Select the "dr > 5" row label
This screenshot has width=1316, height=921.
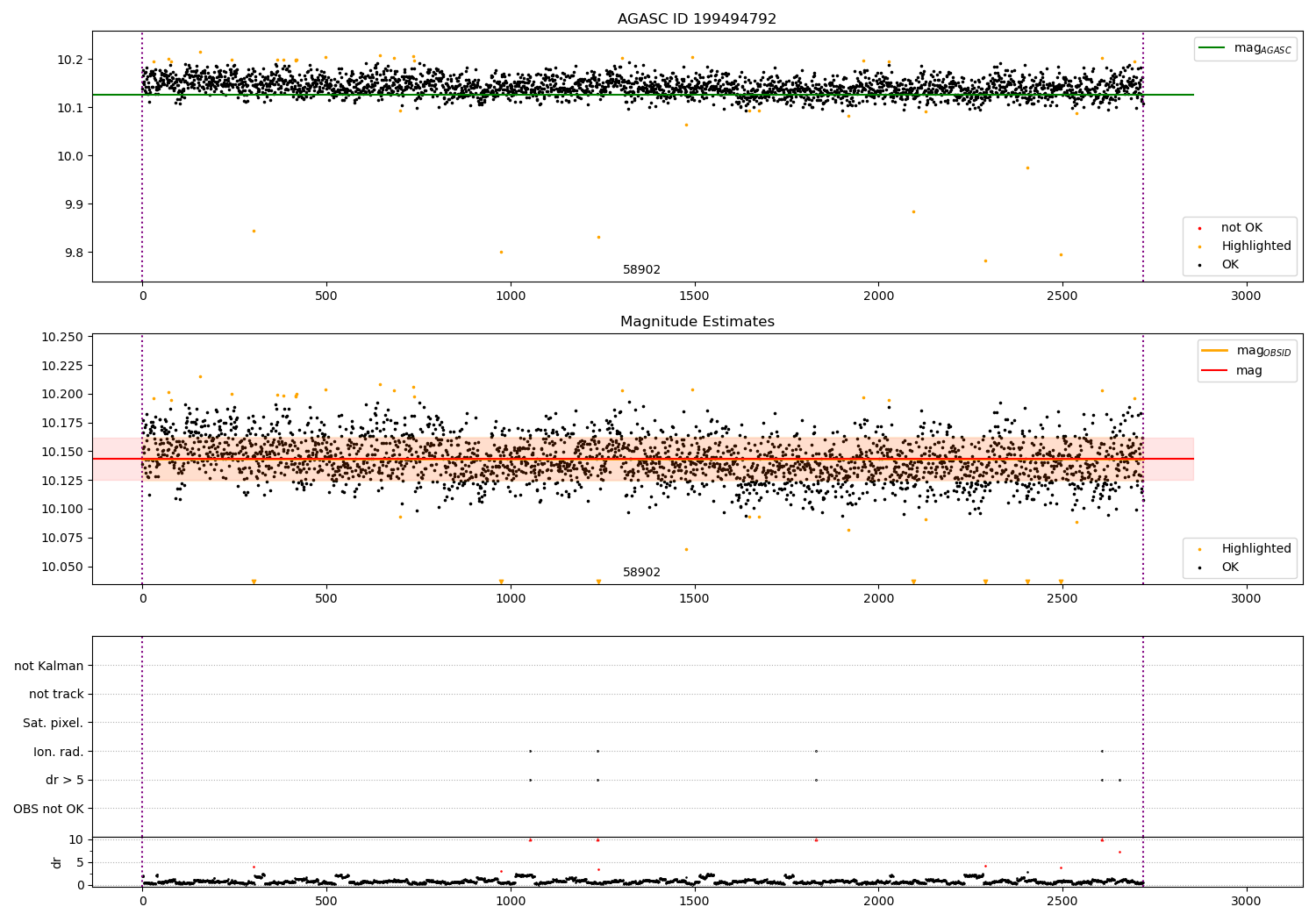65,780
